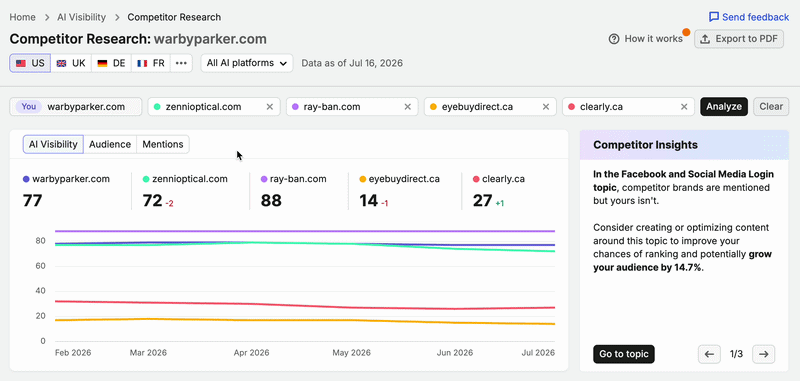
Task: Click the Clear button
Action: point(771,107)
